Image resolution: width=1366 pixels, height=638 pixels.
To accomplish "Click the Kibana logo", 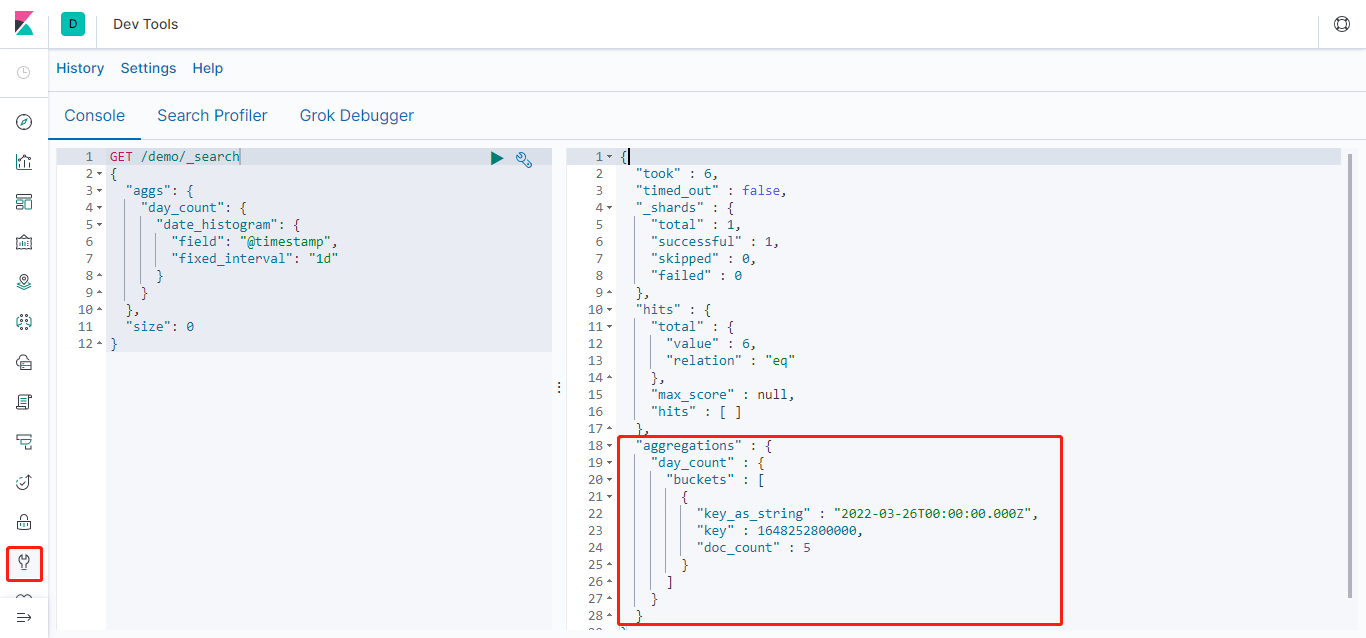I will tap(24, 24).
